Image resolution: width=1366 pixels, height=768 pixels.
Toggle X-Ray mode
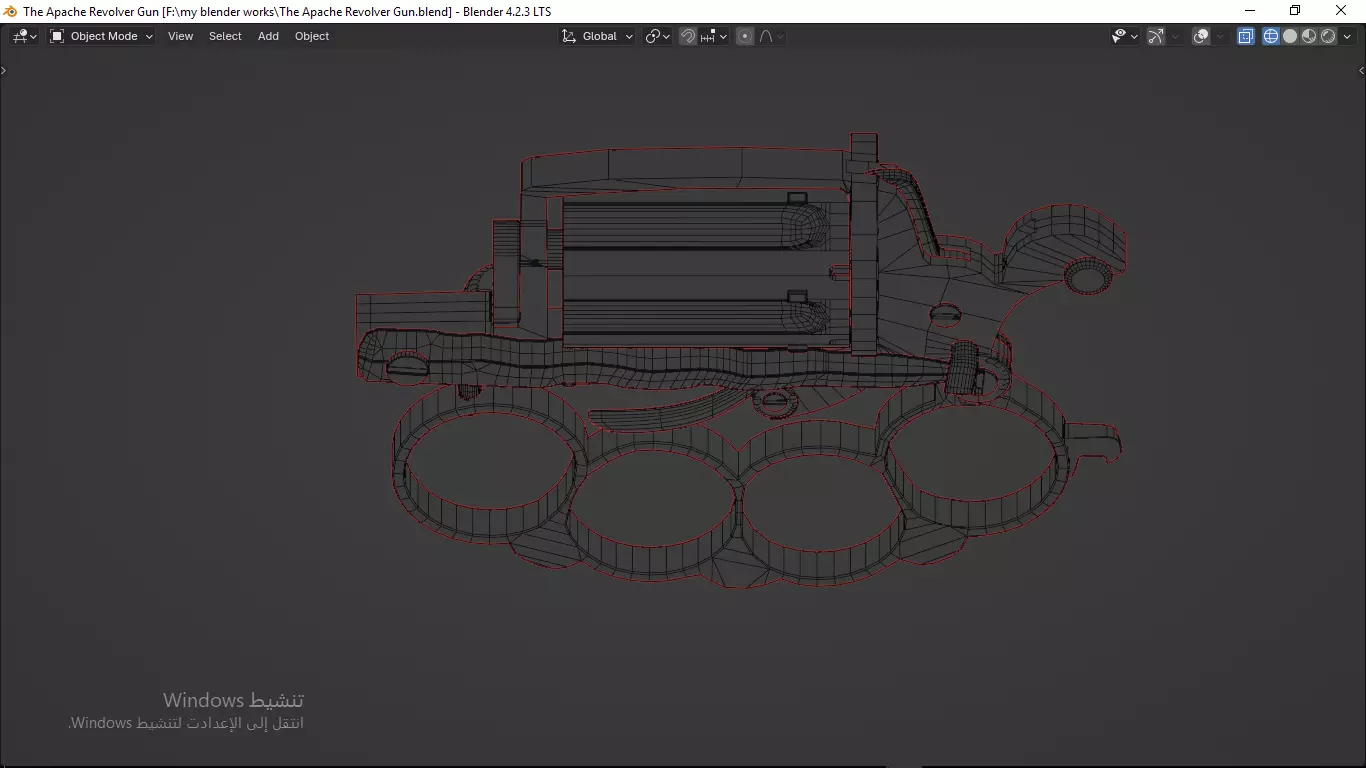1246,36
